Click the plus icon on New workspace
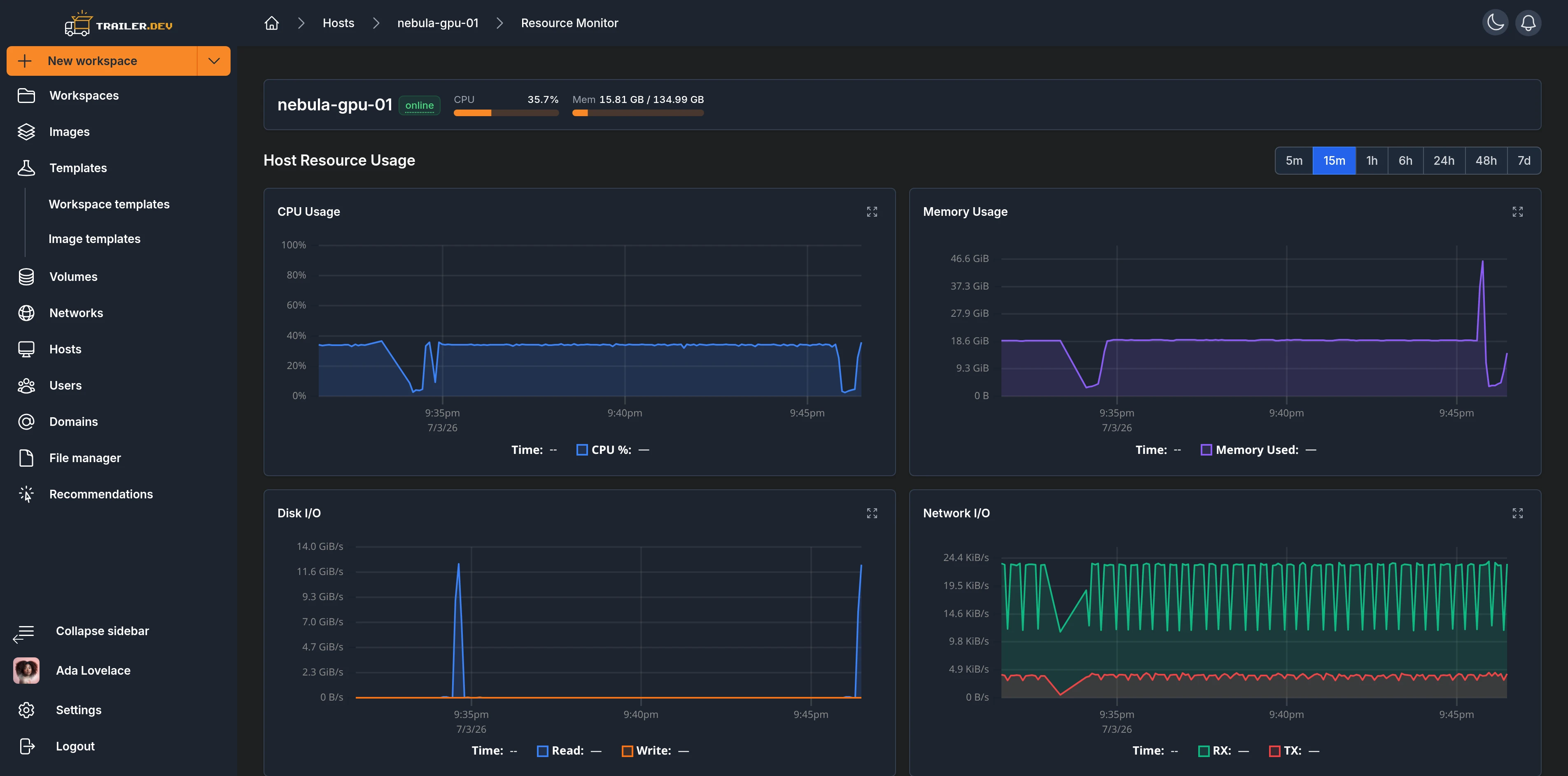1568x776 pixels. tap(25, 61)
